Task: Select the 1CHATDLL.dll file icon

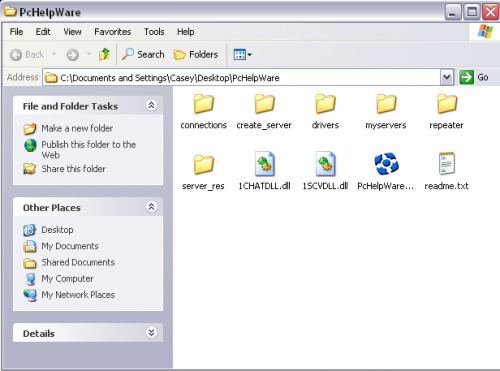Action: (264, 164)
